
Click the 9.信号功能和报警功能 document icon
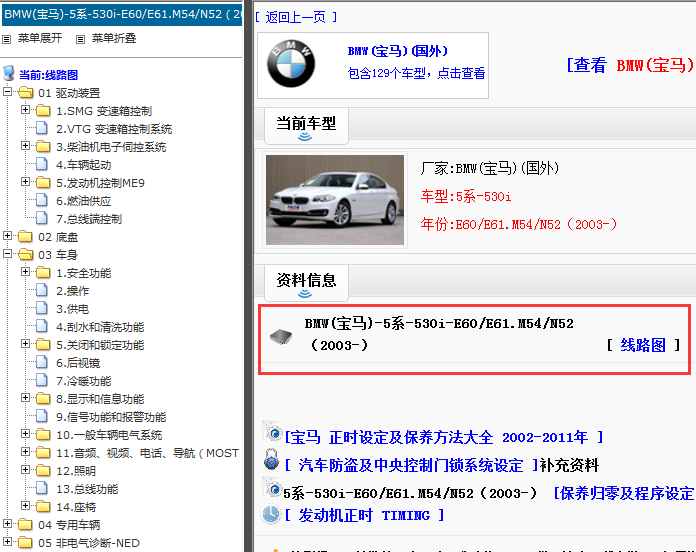point(42,416)
